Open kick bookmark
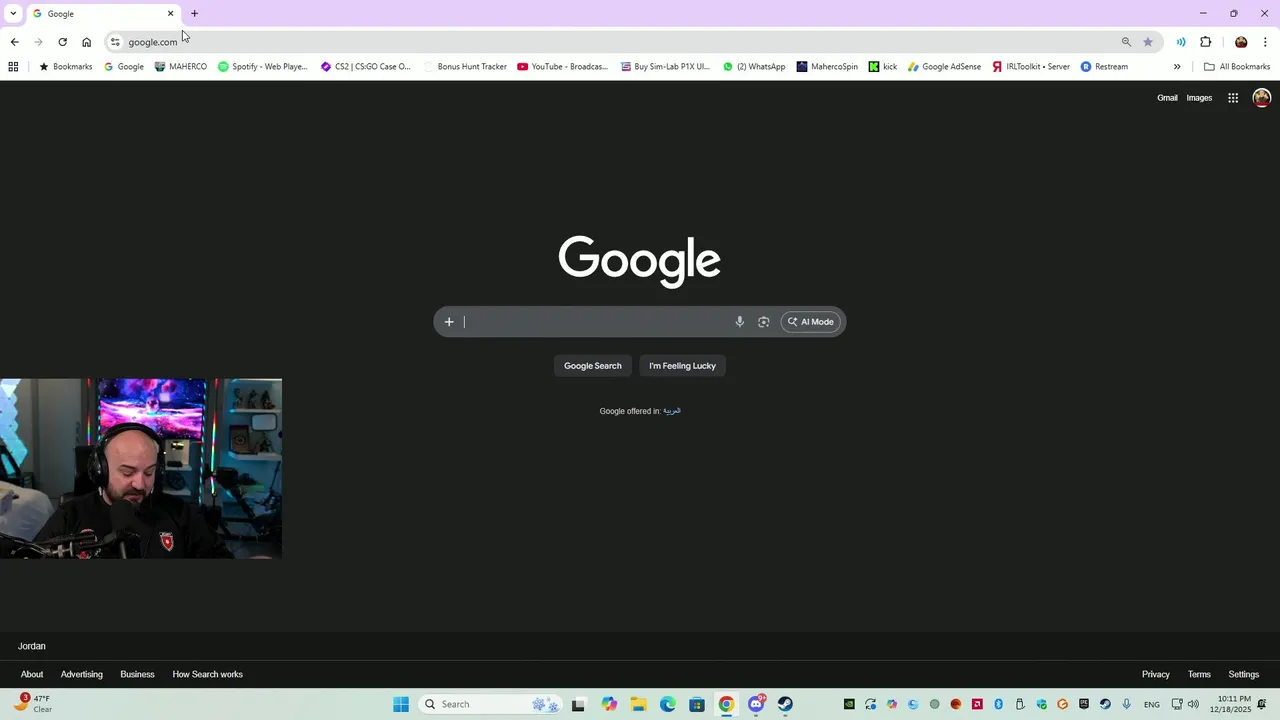Image resolution: width=1280 pixels, height=720 pixels. point(883,67)
